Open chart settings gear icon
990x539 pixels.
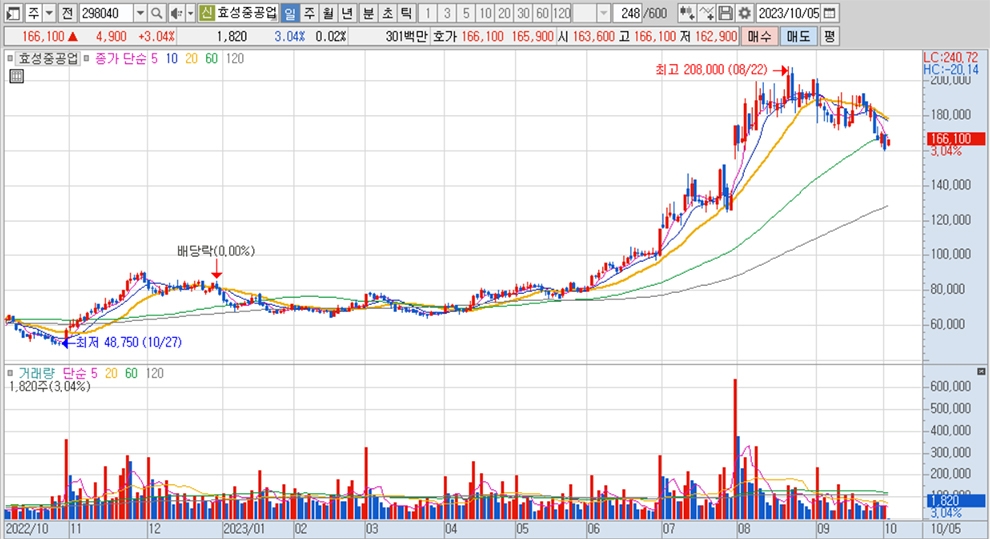click(x=744, y=13)
